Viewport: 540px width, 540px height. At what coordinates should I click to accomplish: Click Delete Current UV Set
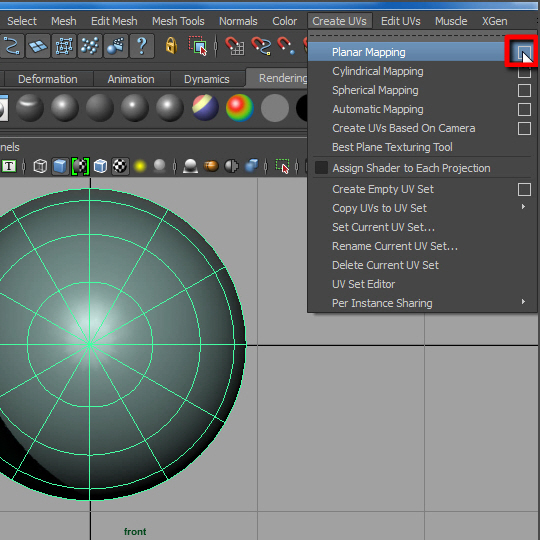[385, 265]
